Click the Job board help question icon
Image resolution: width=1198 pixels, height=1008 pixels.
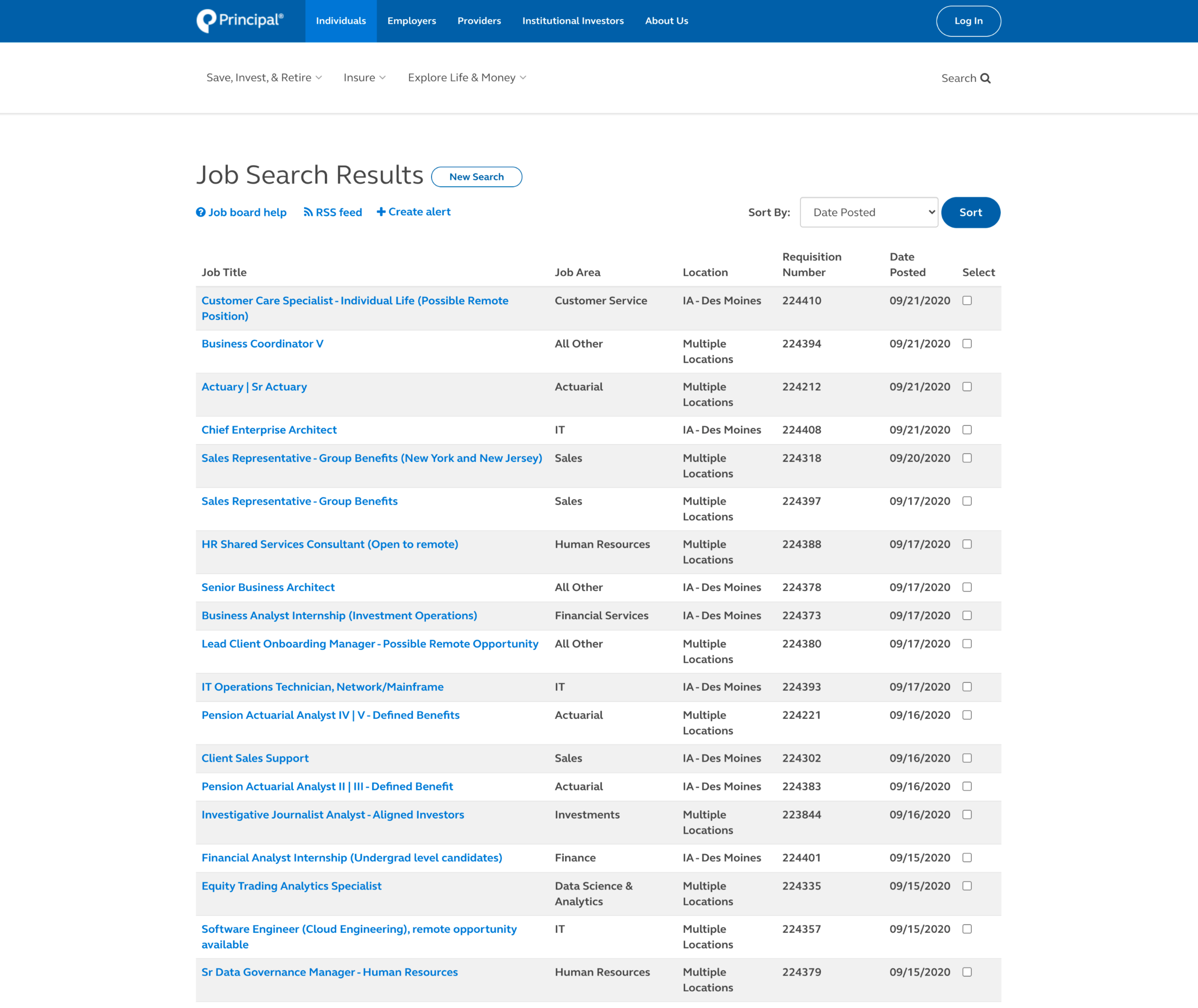pos(201,213)
